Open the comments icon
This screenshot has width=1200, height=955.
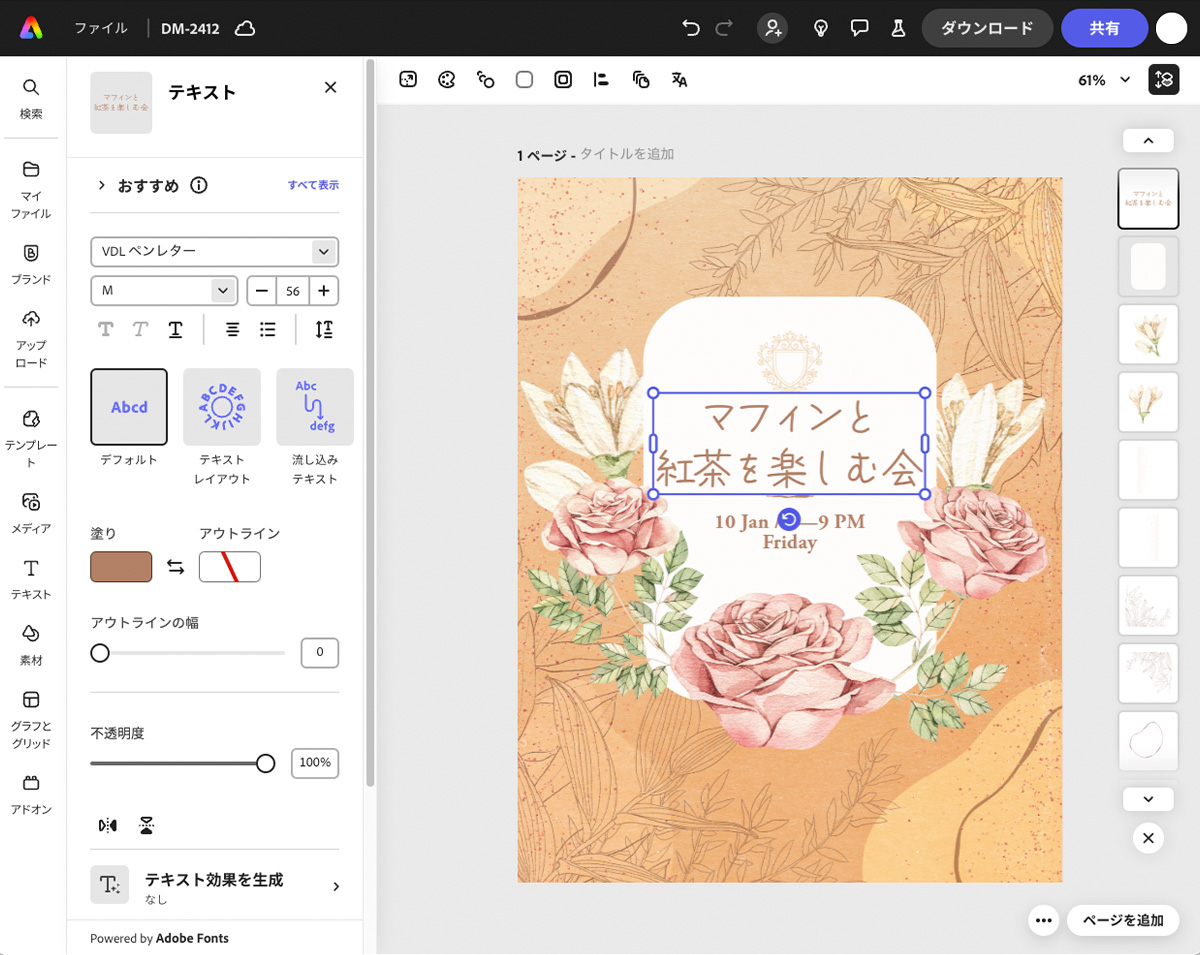click(x=859, y=28)
